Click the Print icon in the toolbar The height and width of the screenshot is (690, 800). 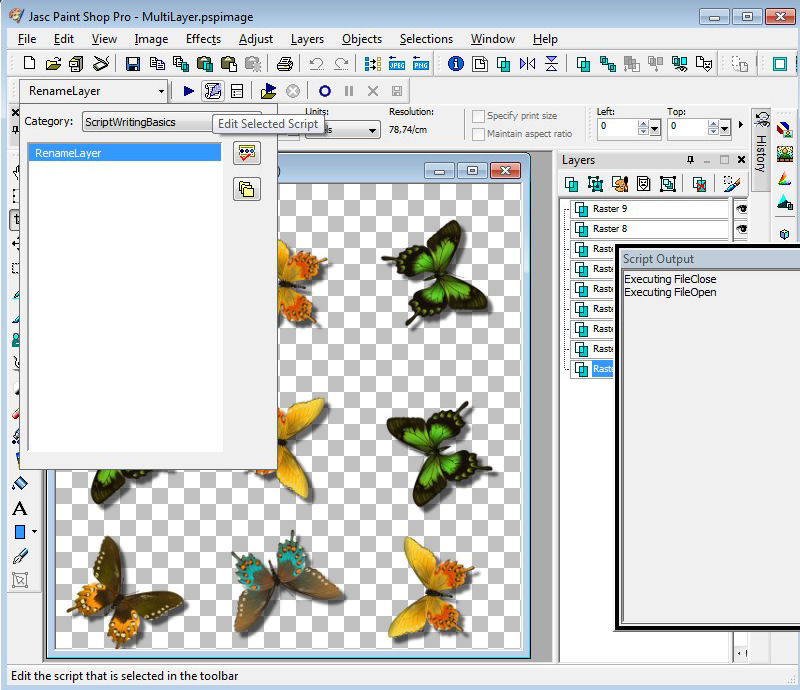(x=285, y=64)
